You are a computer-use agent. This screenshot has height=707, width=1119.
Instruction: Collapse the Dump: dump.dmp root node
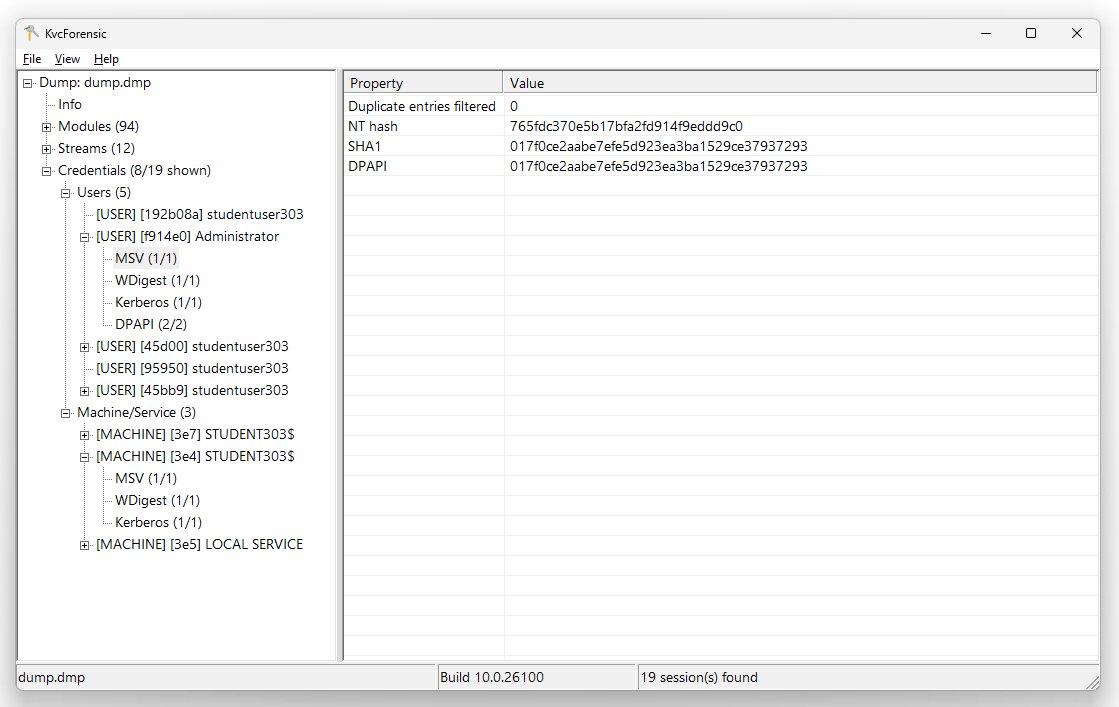point(28,83)
